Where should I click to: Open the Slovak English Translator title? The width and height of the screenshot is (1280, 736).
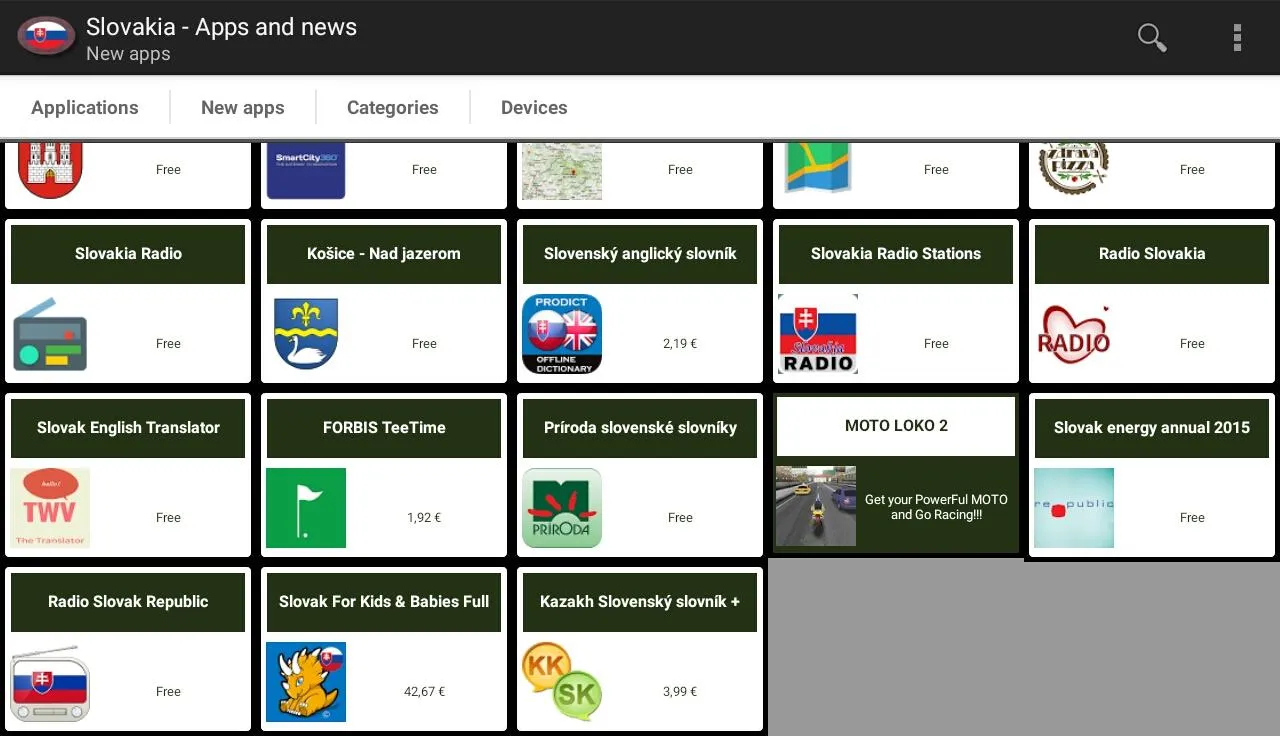pyautogui.click(x=128, y=428)
